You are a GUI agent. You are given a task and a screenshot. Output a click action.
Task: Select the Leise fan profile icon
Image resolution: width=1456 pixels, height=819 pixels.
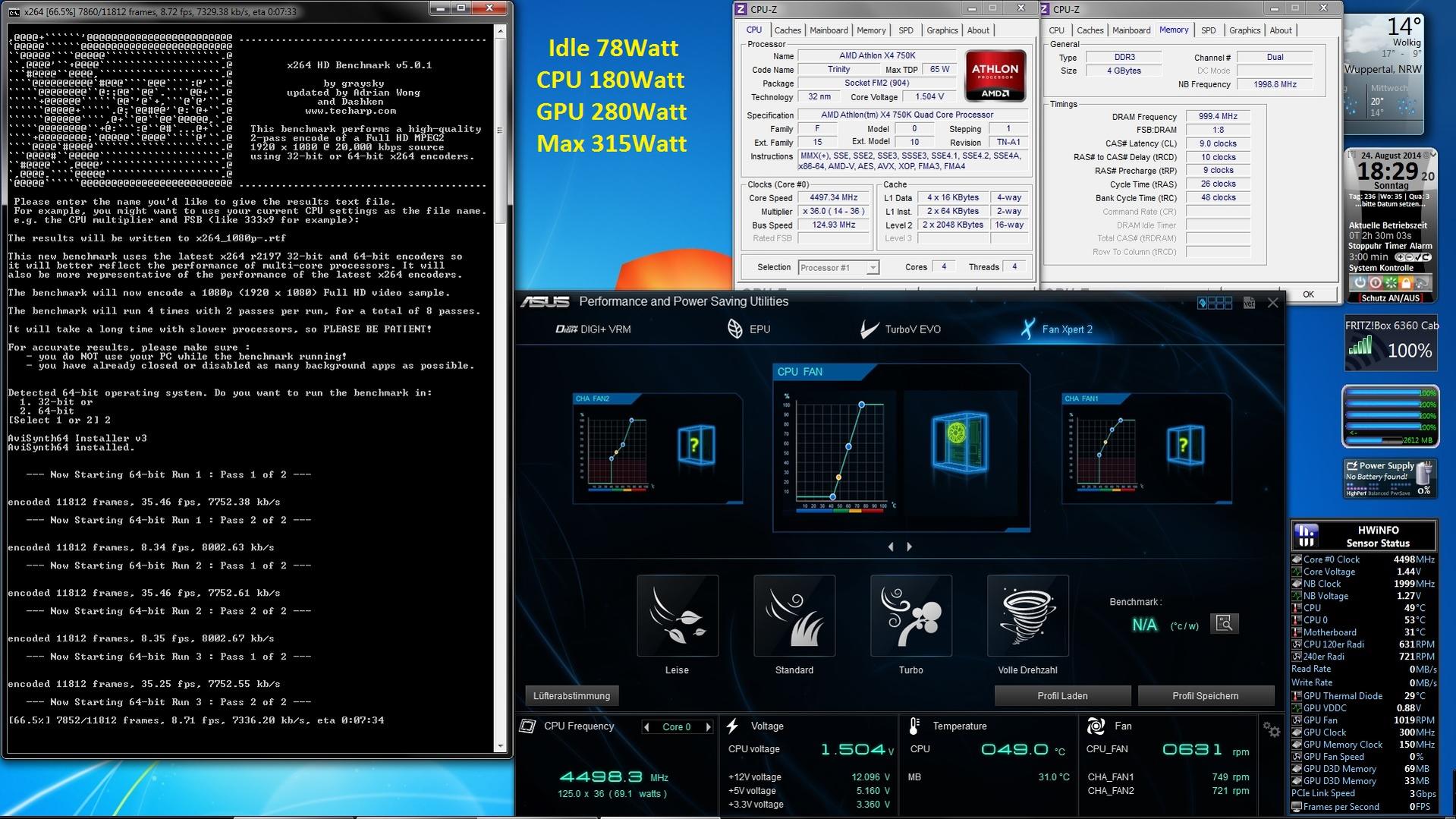pos(678,616)
